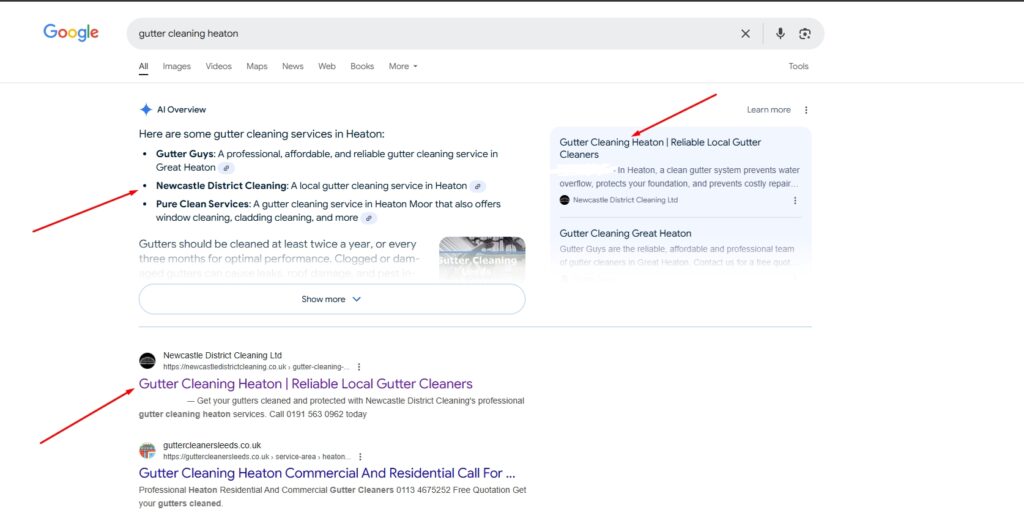Open three-dot menu beside newcastledistrictcleaning.co.uk URL
Image resolution: width=1024 pixels, height=521 pixels.
click(359, 367)
